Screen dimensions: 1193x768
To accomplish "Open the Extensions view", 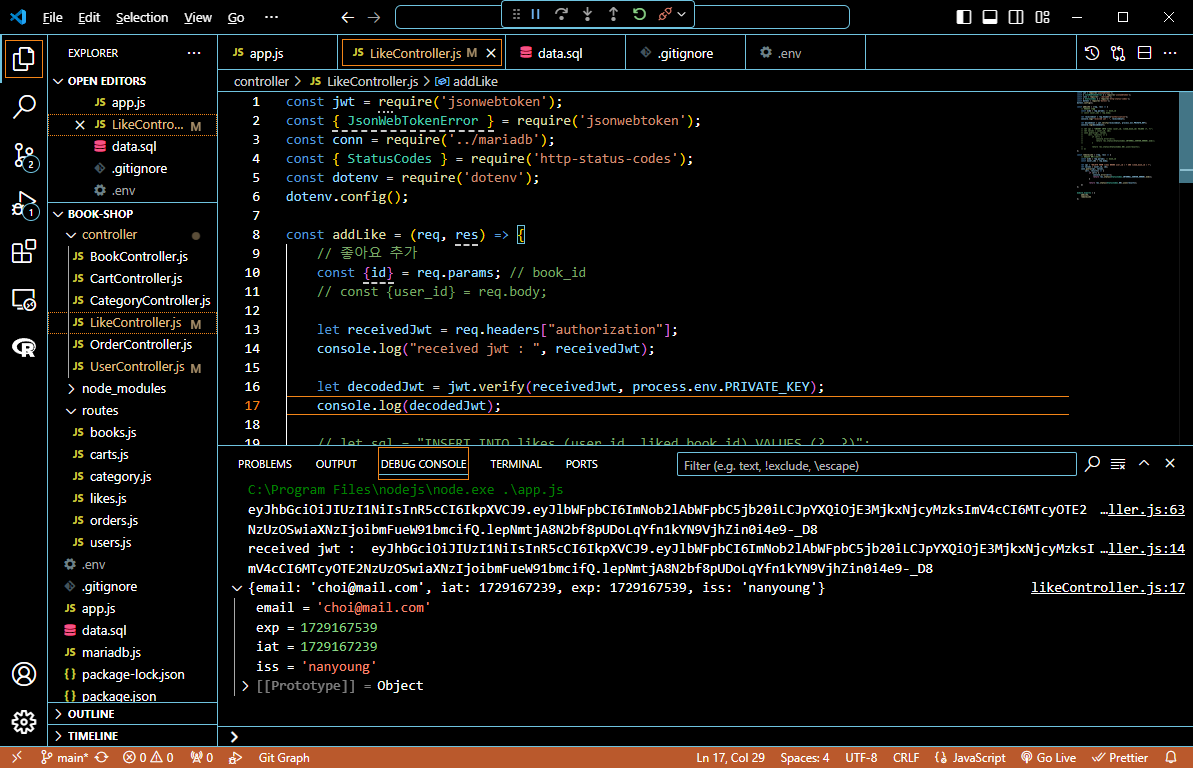I will click(x=24, y=251).
